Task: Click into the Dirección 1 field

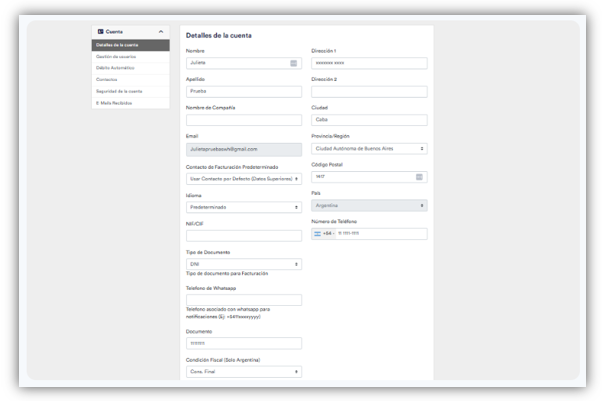Action: [x=369, y=63]
